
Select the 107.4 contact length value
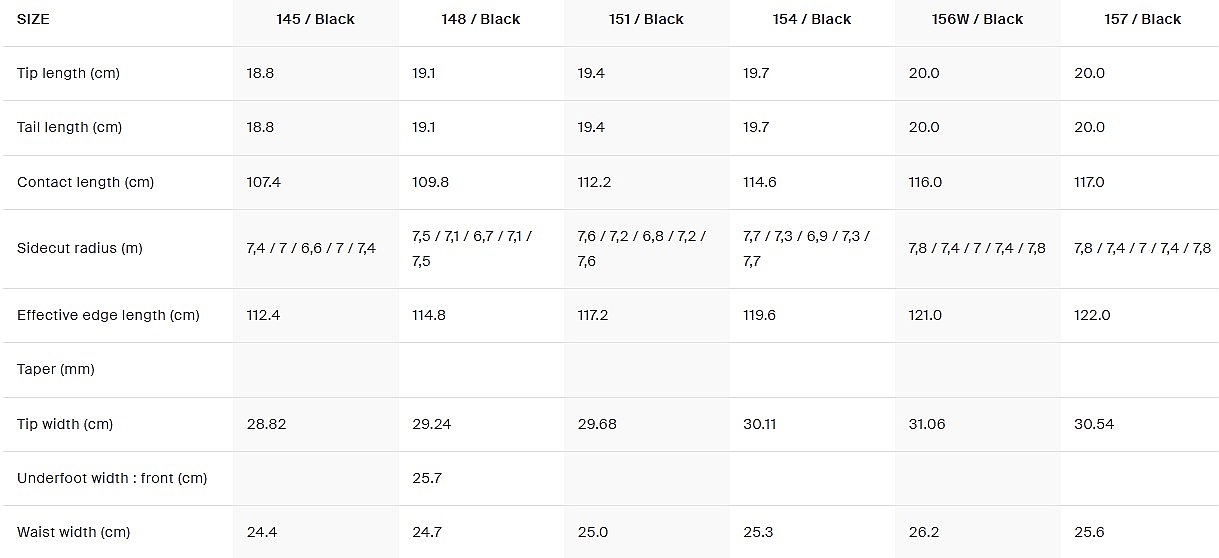pos(264,182)
